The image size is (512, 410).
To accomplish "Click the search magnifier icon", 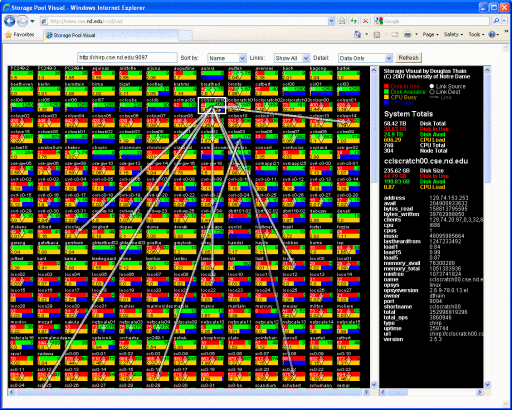I will click(x=496, y=21).
